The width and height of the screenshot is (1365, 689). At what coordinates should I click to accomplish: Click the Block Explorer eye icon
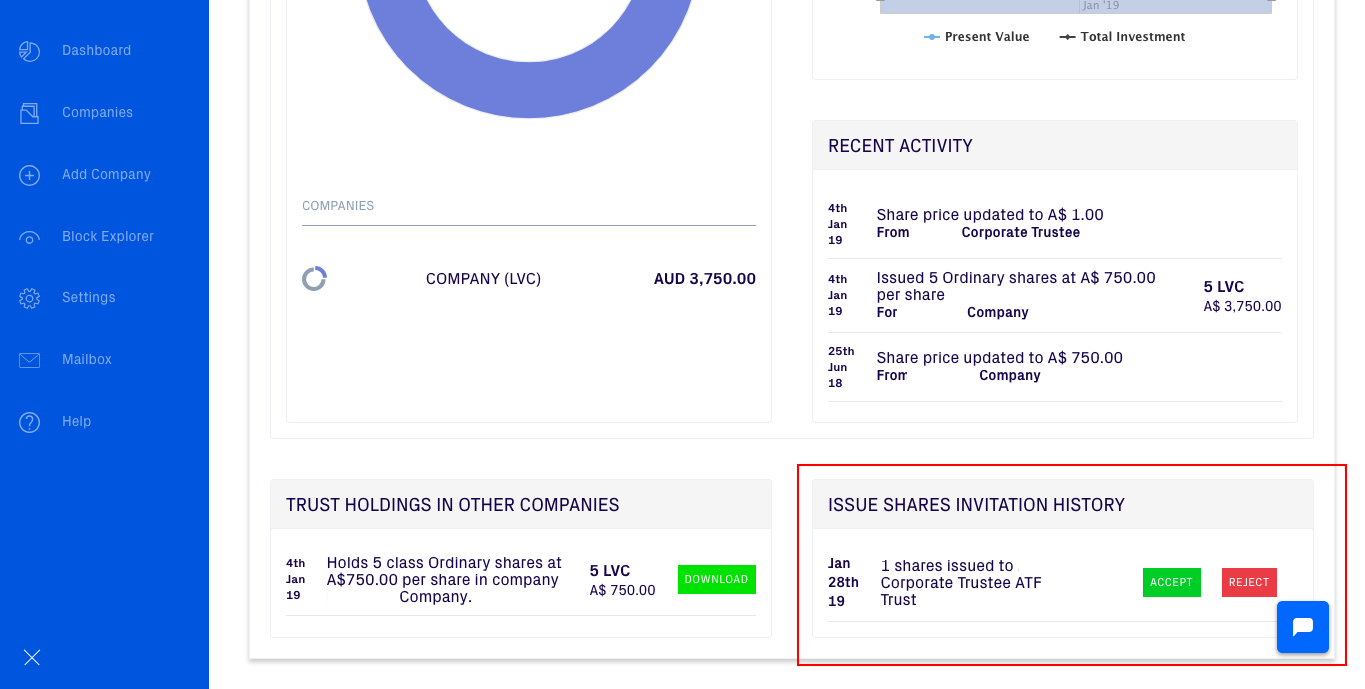pyautogui.click(x=30, y=237)
